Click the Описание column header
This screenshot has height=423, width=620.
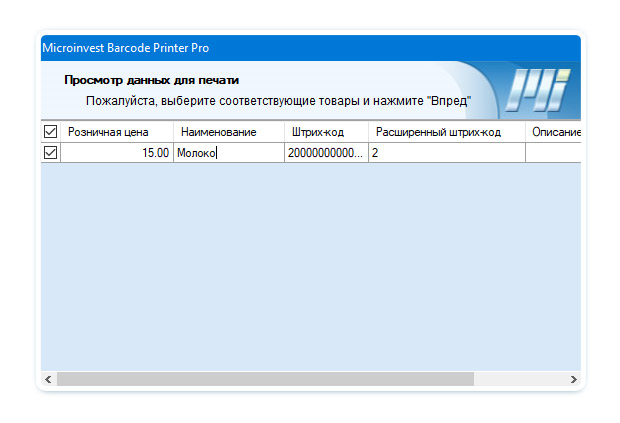click(x=553, y=132)
